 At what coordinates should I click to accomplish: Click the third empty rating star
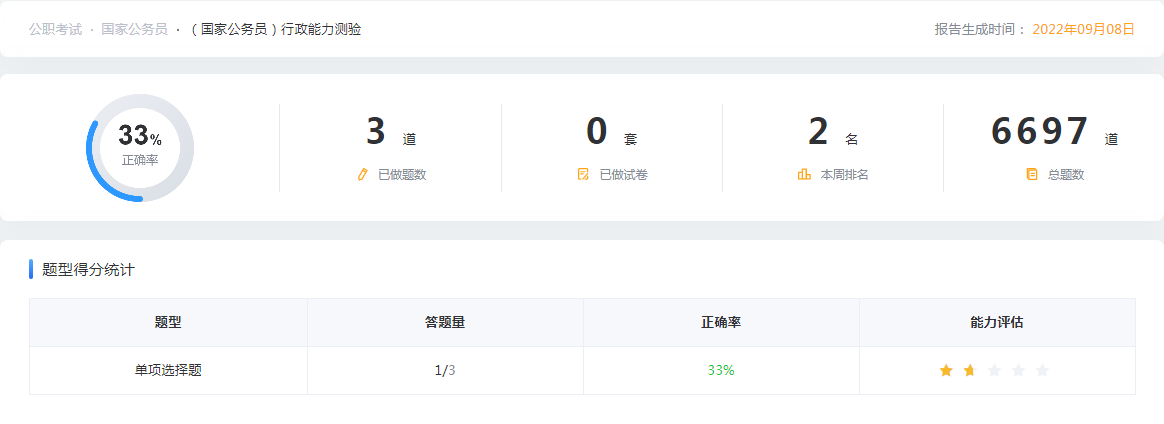(x=994, y=371)
